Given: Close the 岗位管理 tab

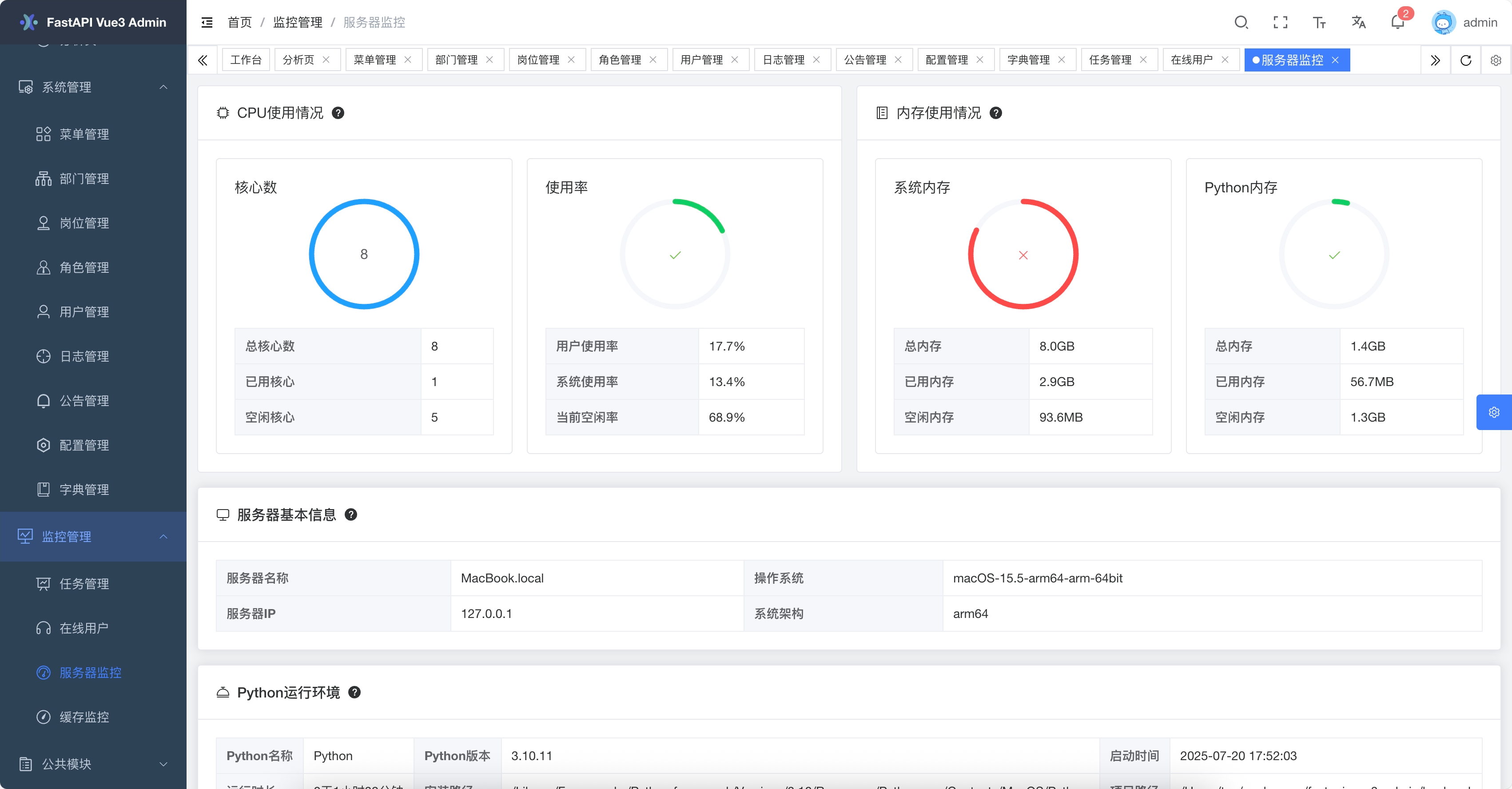Looking at the screenshot, I should click(571, 60).
